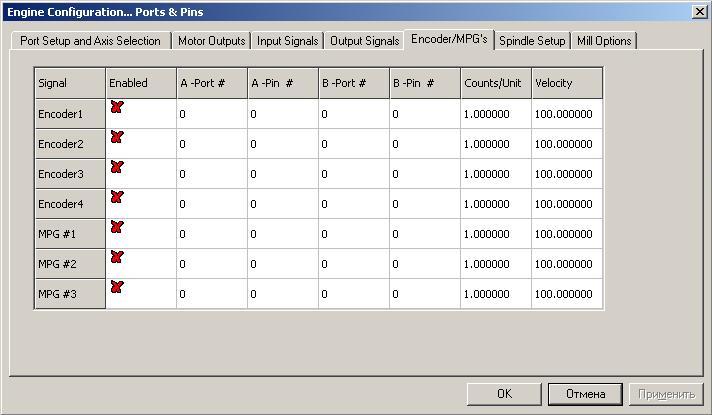The height and width of the screenshot is (415, 712).
Task: Open the Mill Options tab
Action: tap(604, 41)
